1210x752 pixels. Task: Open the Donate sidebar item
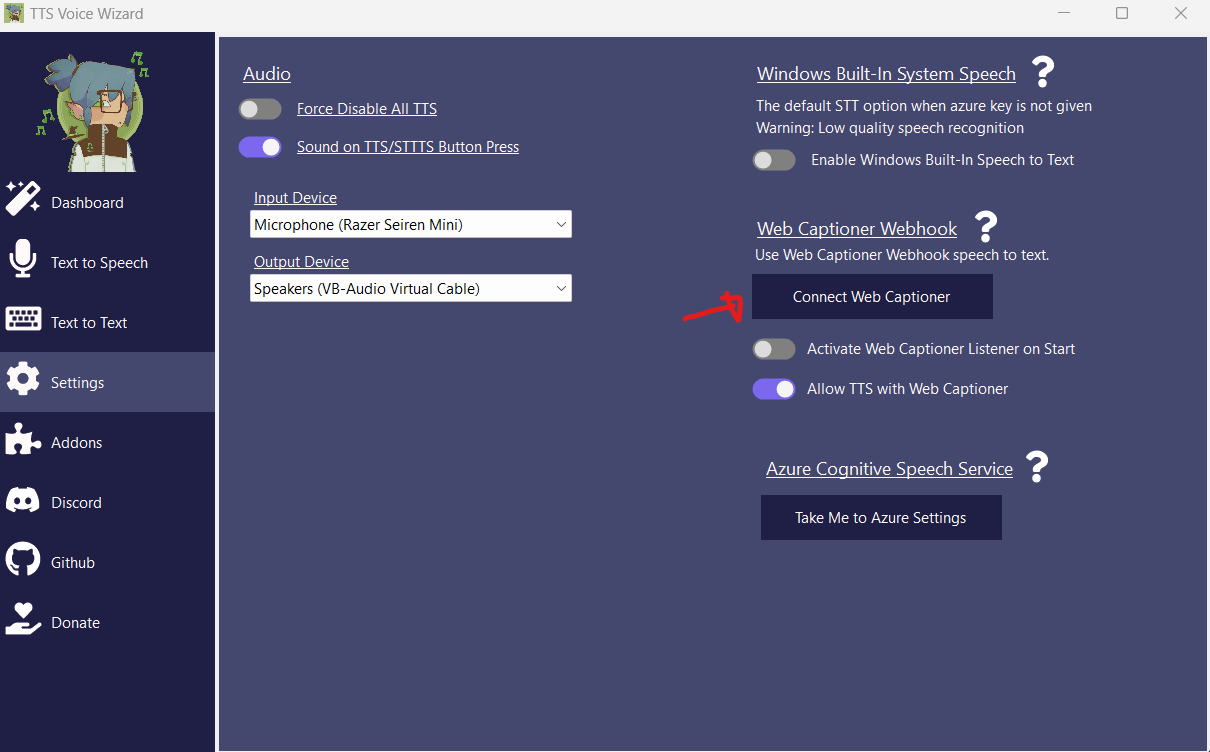(x=107, y=622)
